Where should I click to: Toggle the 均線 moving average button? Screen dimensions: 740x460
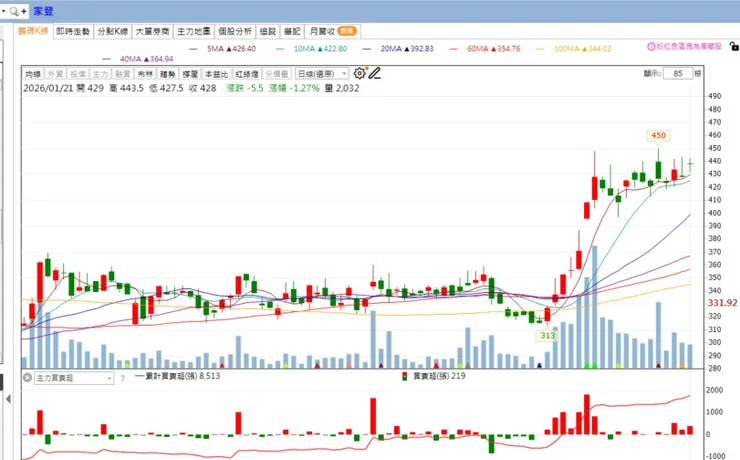(33, 74)
